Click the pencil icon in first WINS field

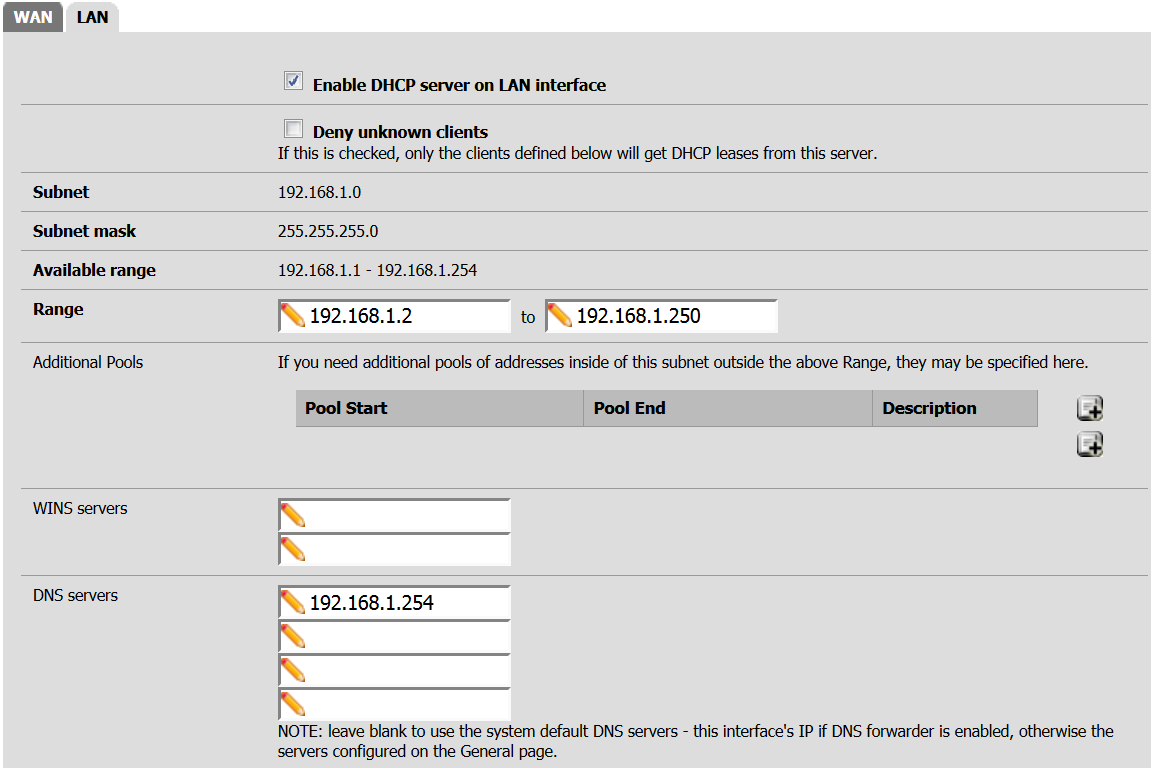[x=293, y=516]
